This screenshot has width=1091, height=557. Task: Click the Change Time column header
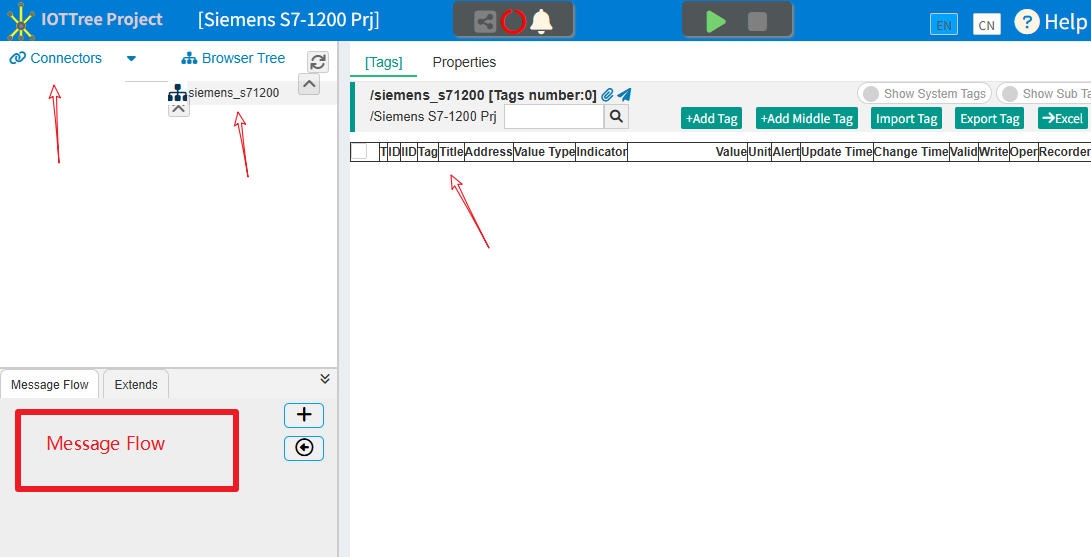coord(911,152)
